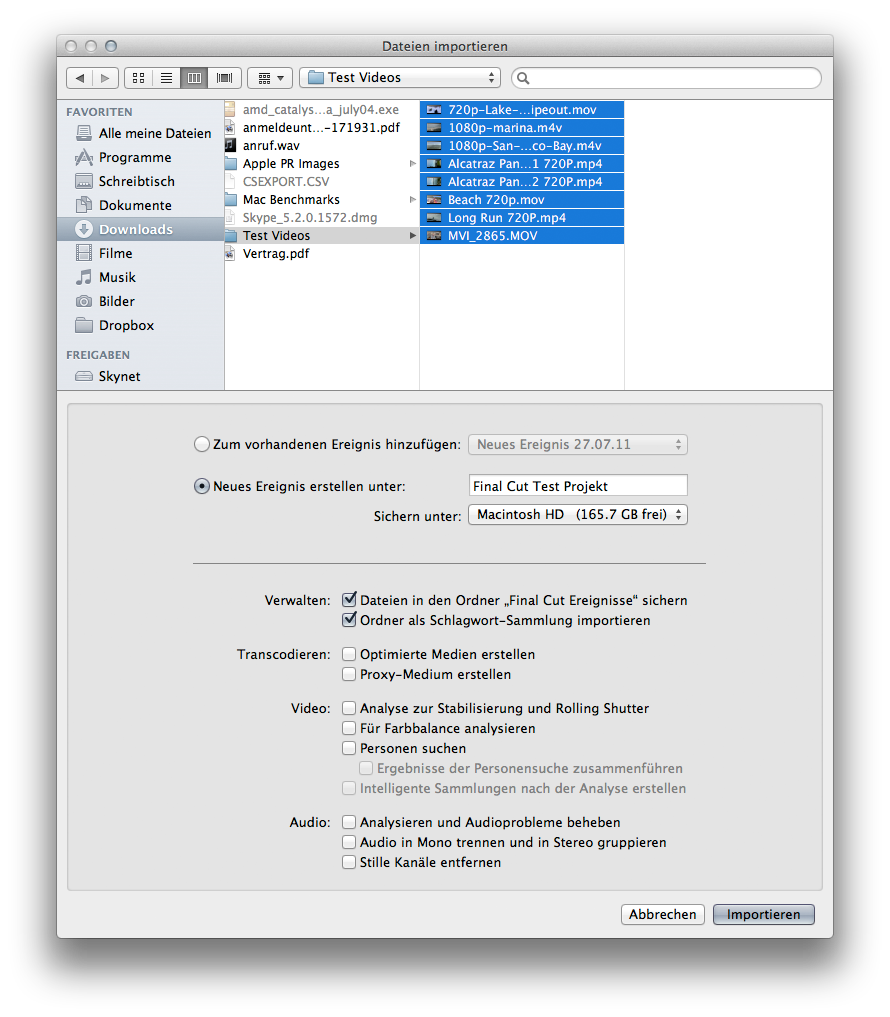The width and height of the screenshot is (890, 1017).
Task: Open the Test Videos path popup
Action: pyautogui.click(x=400, y=78)
